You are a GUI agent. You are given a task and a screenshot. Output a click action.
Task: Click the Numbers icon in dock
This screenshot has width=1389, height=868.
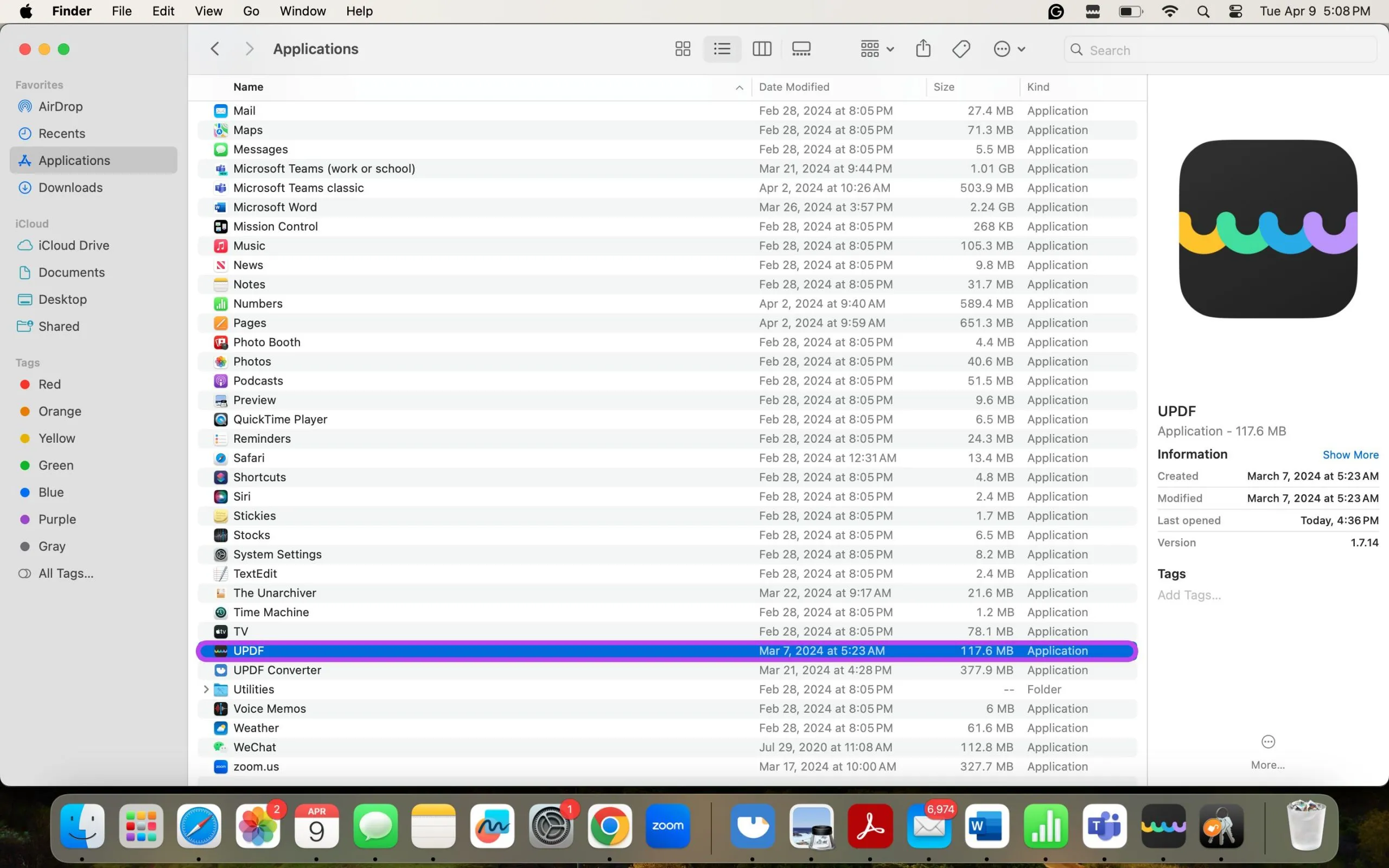pos(1045,826)
